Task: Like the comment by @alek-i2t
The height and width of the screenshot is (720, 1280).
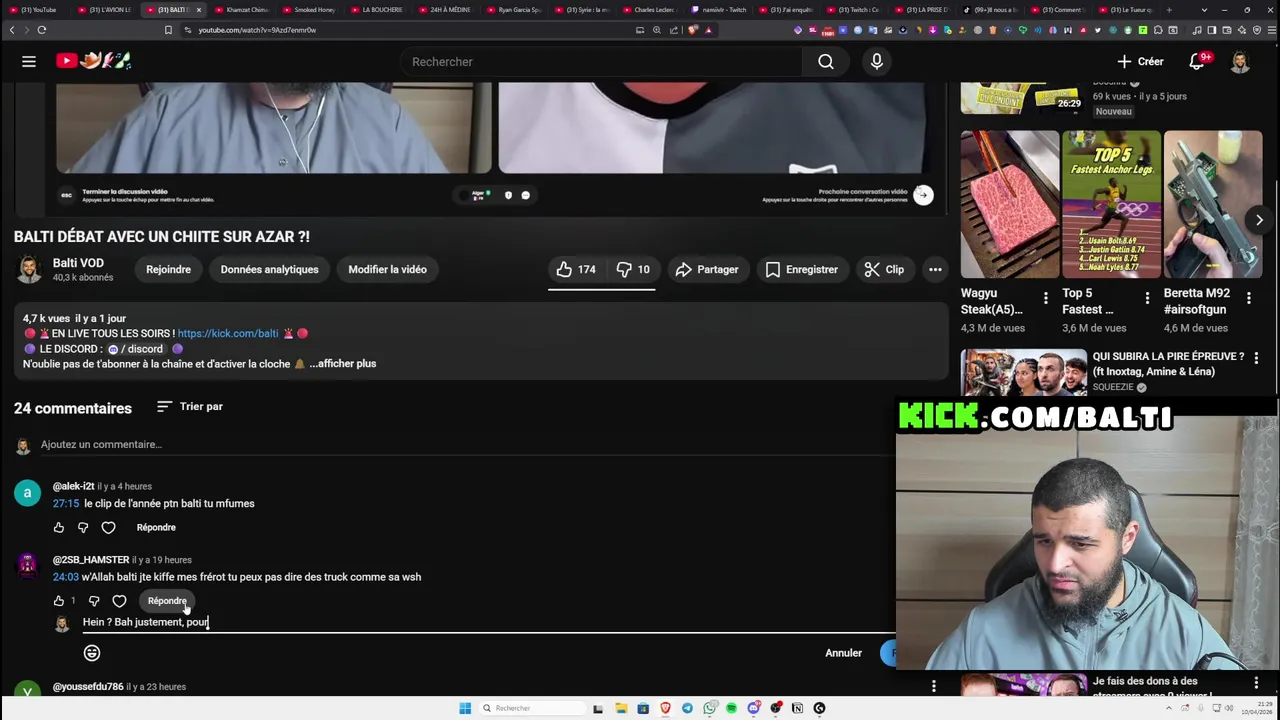Action: (x=59, y=528)
